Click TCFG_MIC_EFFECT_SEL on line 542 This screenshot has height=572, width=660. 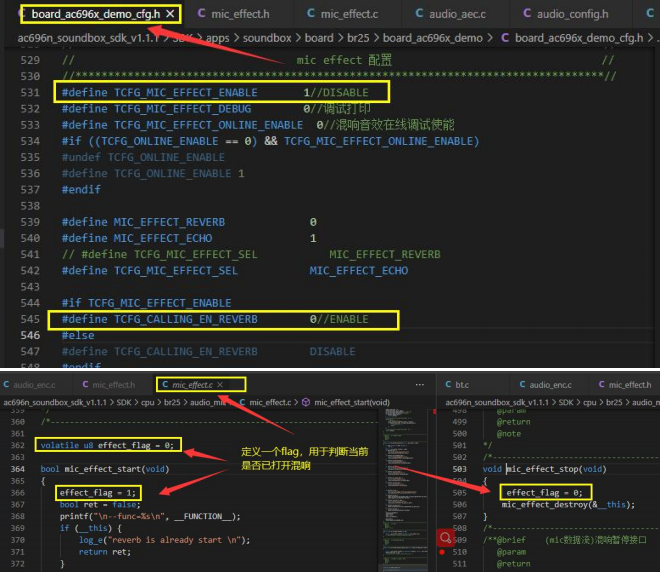(176, 271)
